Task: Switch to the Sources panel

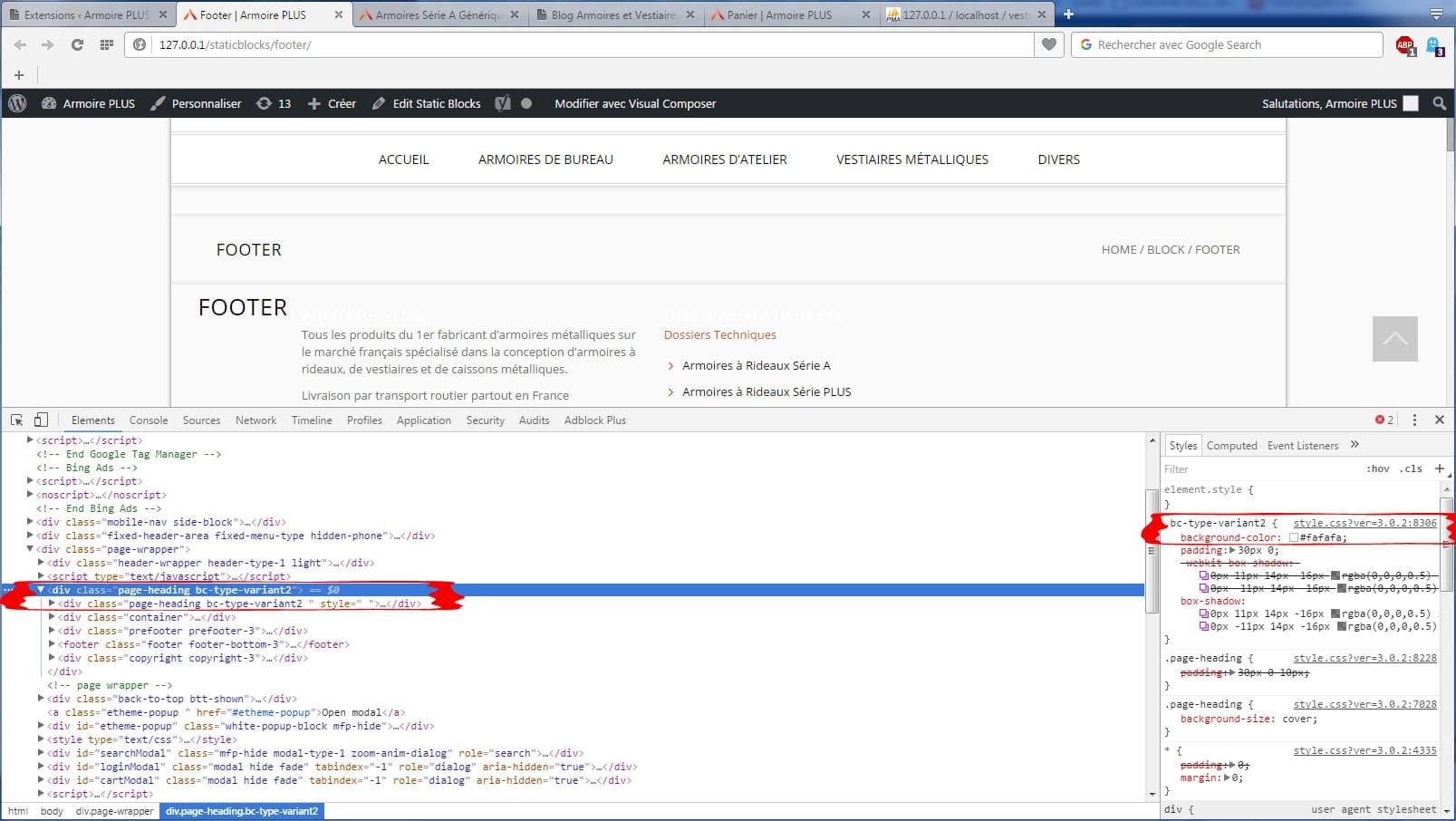Action: pyautogui.click(x=201, y=420)
